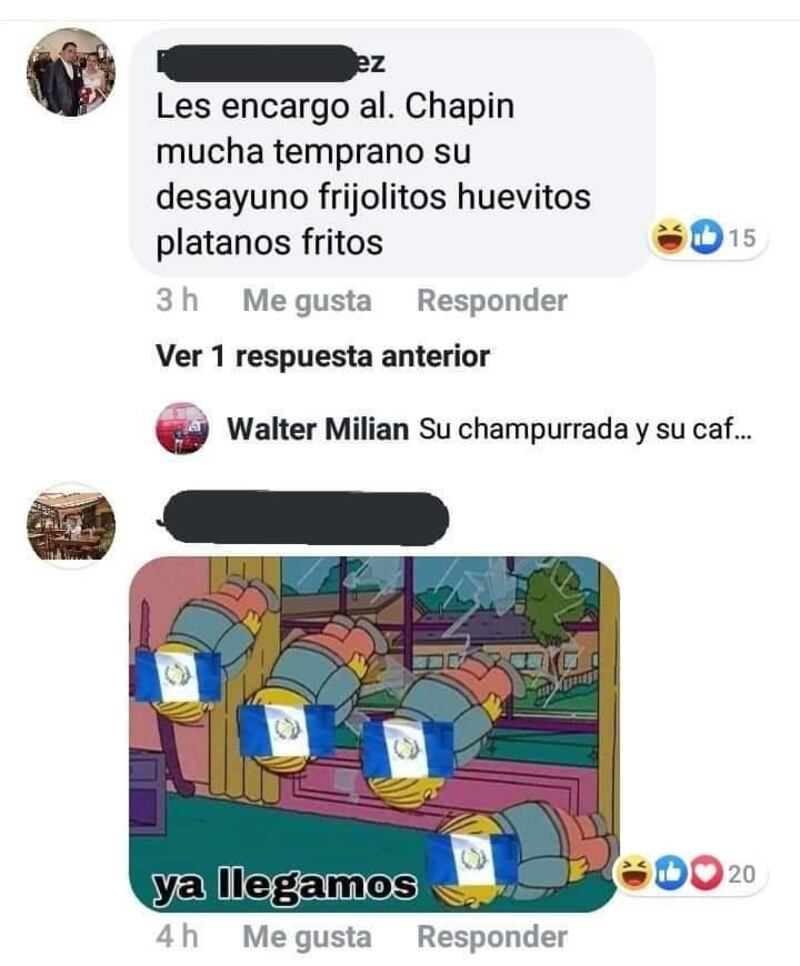800x966 pixels.
Task: Expand Ver 1 respuesta anterior
Action: tap(323, 356)
